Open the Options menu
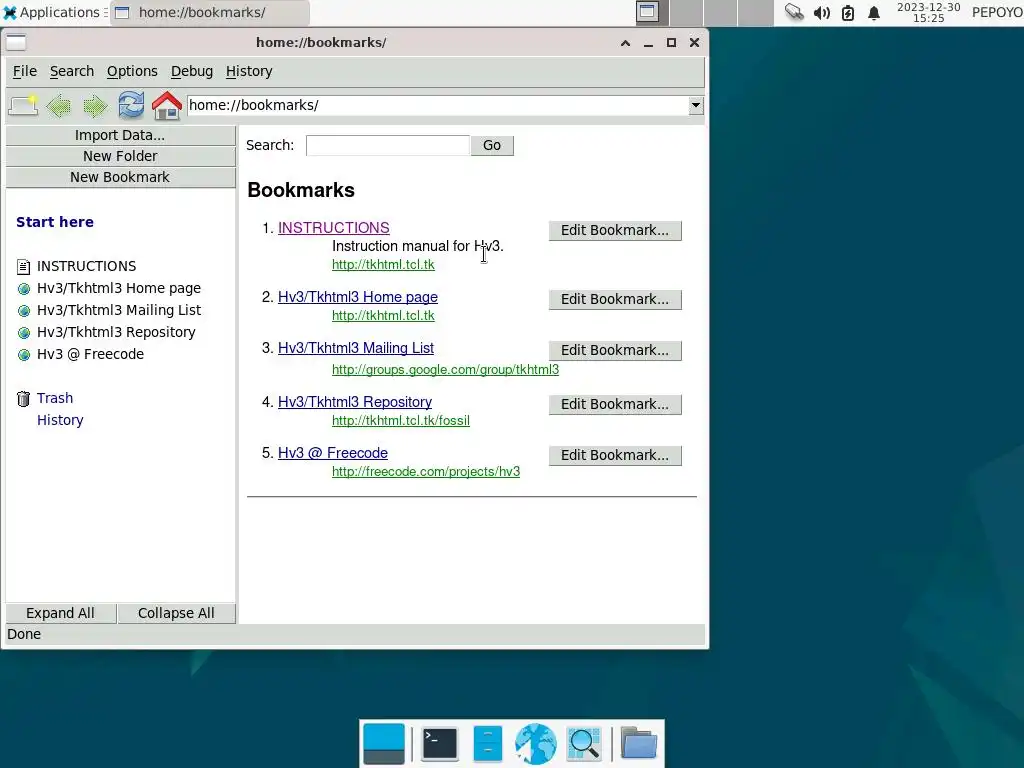This screenshot has width=1024, height=768. click(x=132, y=71)
